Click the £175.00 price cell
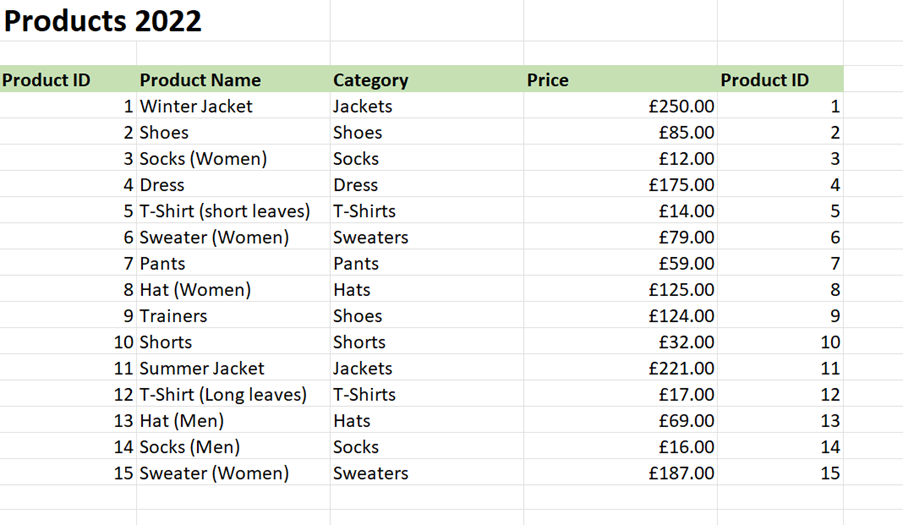Image resolution: width=903 pixels, height=525 pixels. (620, 185)
